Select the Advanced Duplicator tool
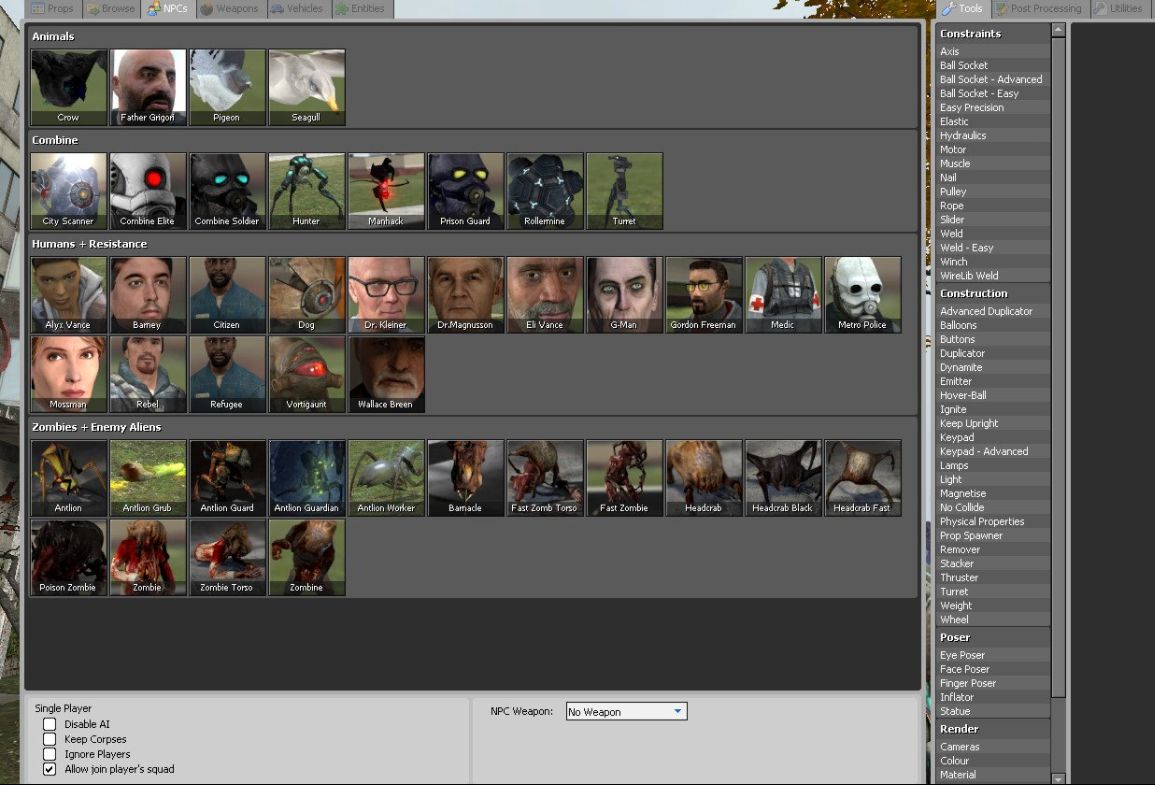This screenshot has width=1155, height=785. (986, 311)
